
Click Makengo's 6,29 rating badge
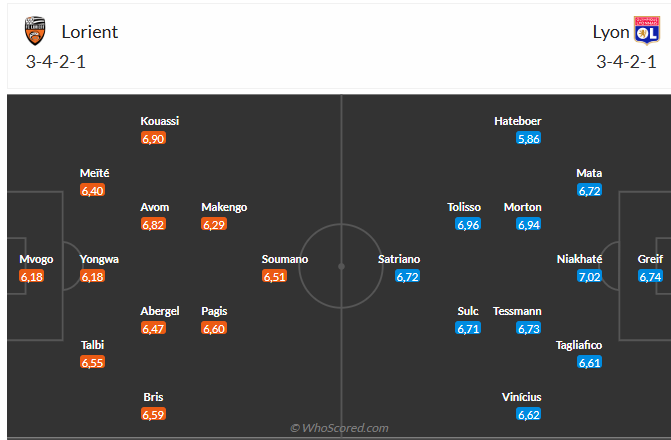coord(214,225)
